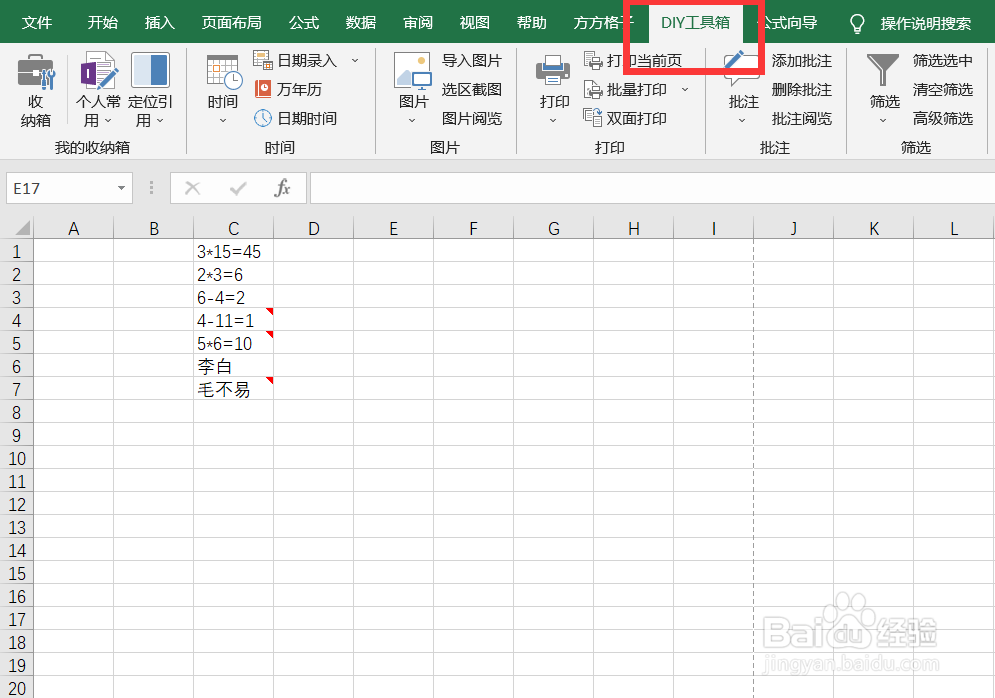
Task: Select cell containing 2*3=6
Action: (x=234, y=274)
